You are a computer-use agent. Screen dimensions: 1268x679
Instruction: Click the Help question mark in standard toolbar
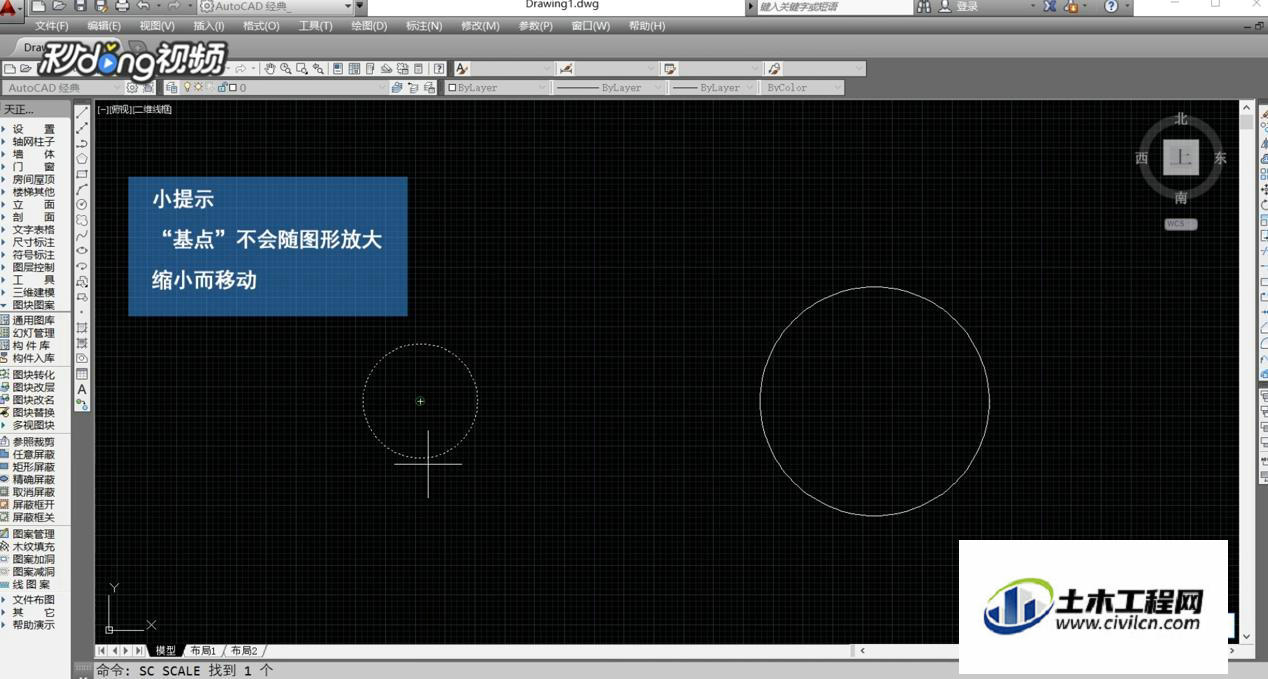tap(439, 69)
